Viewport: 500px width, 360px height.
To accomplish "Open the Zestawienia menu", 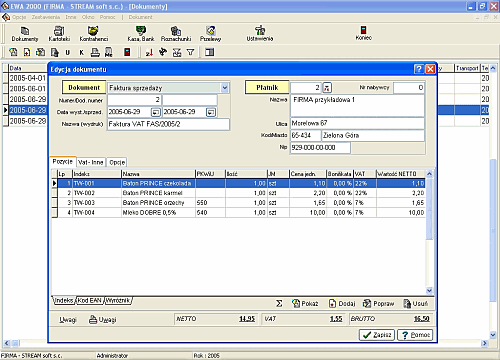I will pyautogui.click(x=46, y=17).
